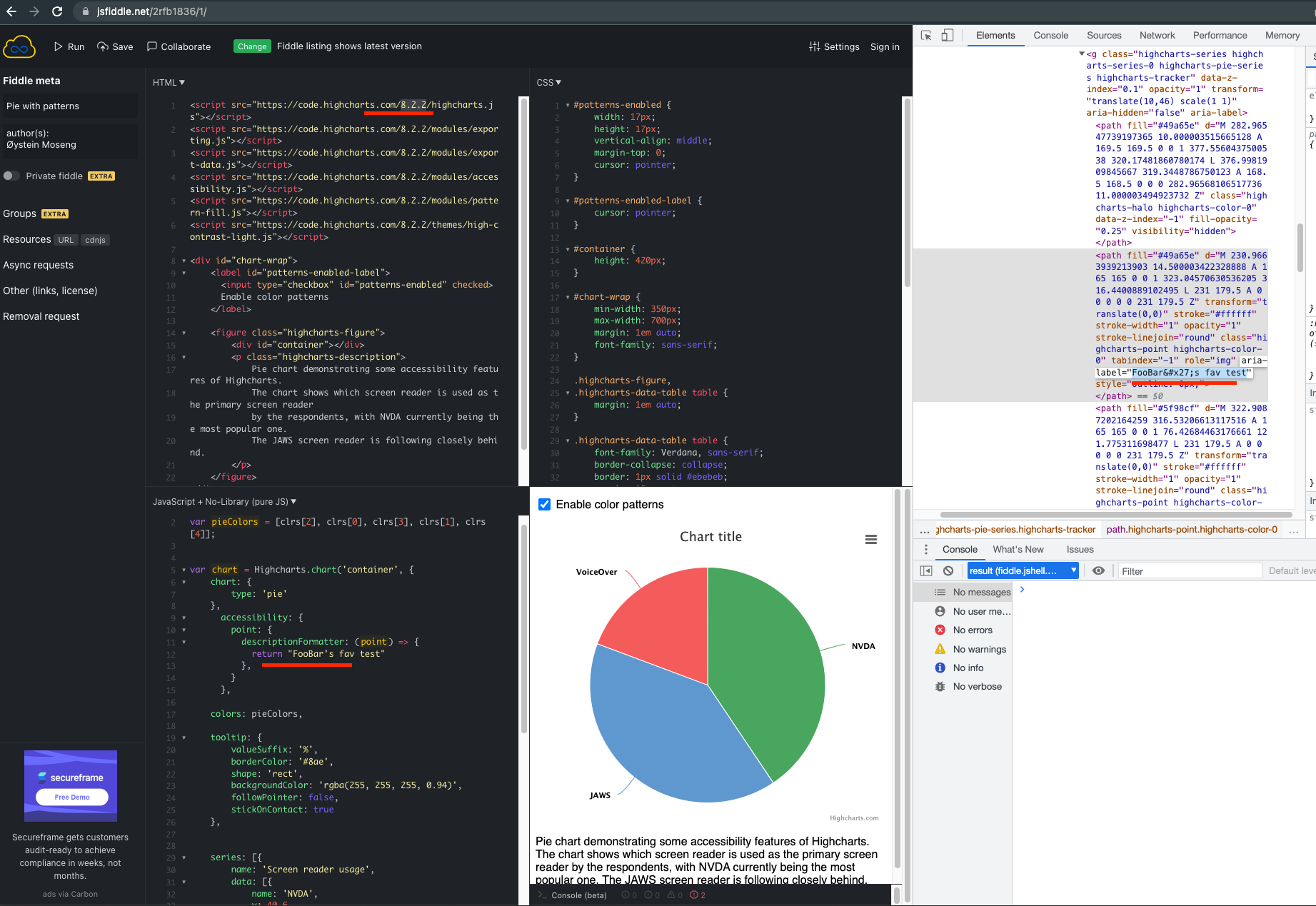Open the What's New drawer tab
1316x906 pixels.
pos(1018,549)
